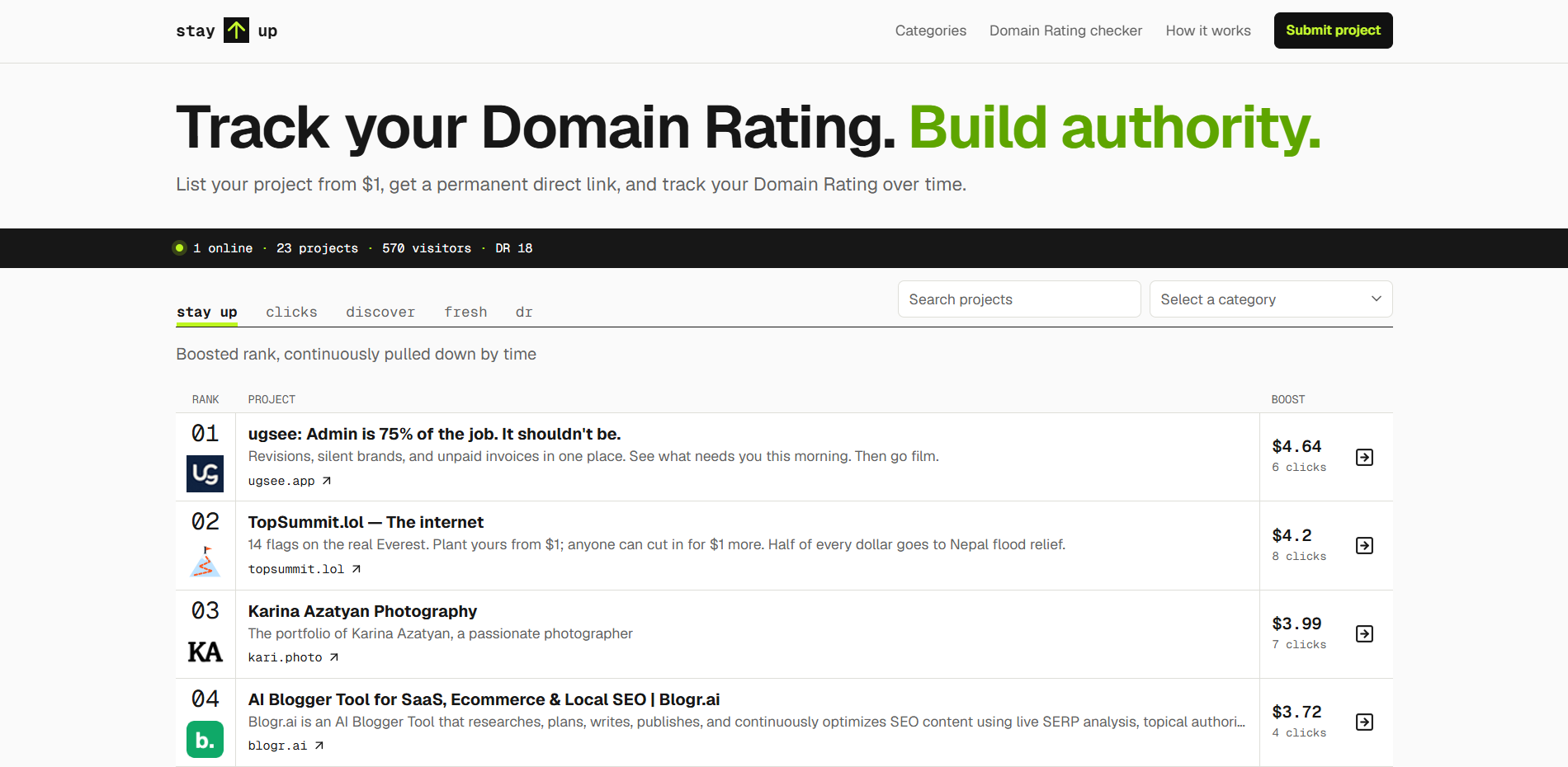Click the 1 online stat text
Image resolution: width=1568 pixels, height=767 pixels.
(223, 248)
